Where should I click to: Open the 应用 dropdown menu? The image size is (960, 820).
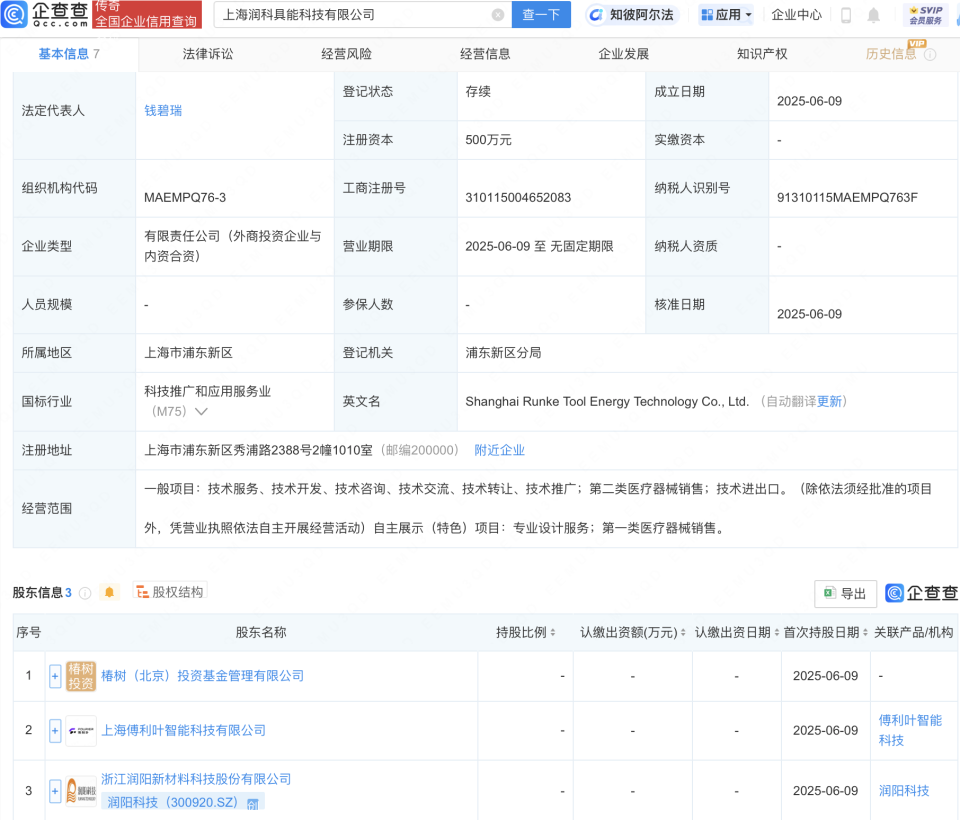pos(726,15)
